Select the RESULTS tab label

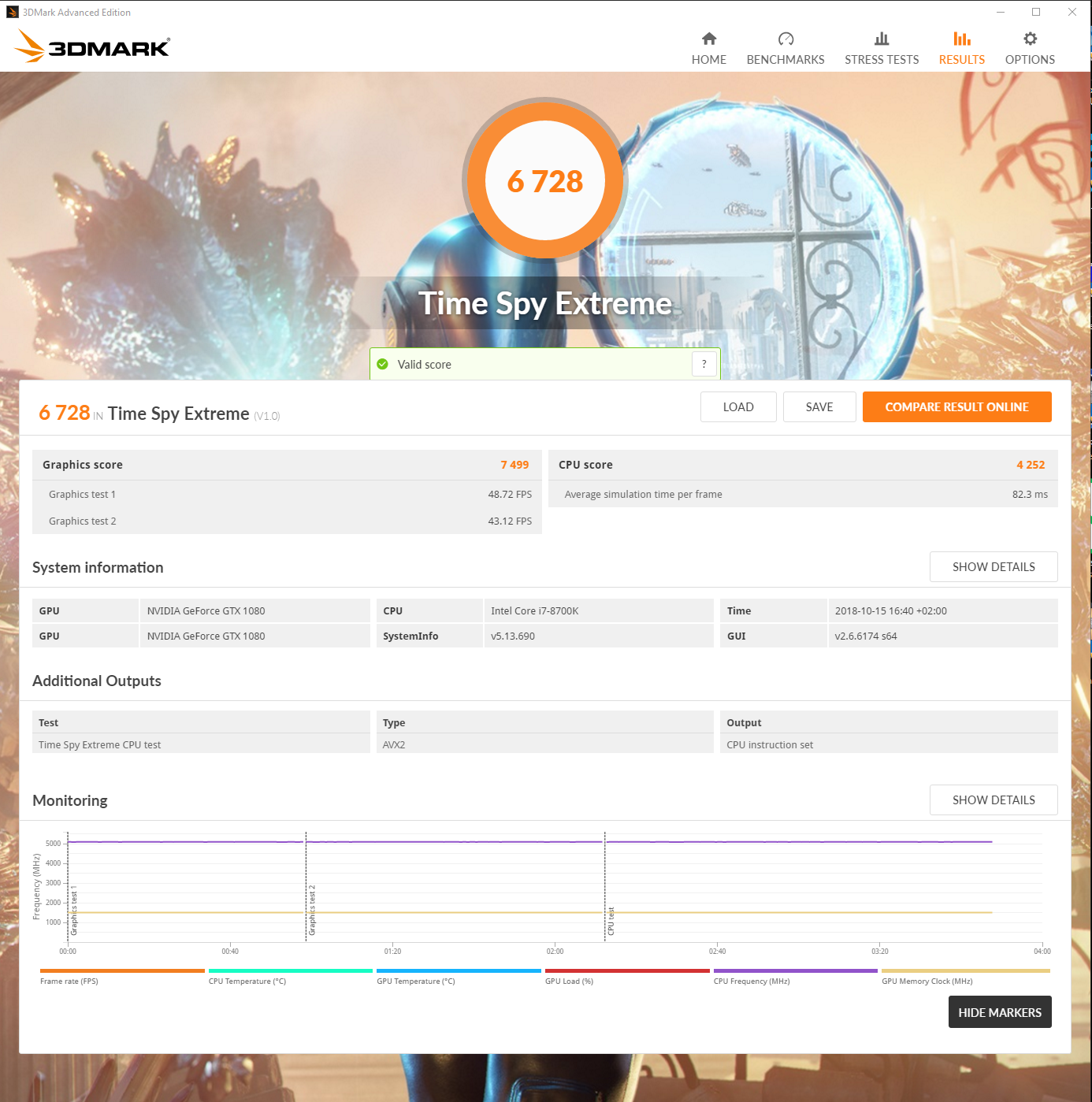pyautogui.click(x=962, y=60)
